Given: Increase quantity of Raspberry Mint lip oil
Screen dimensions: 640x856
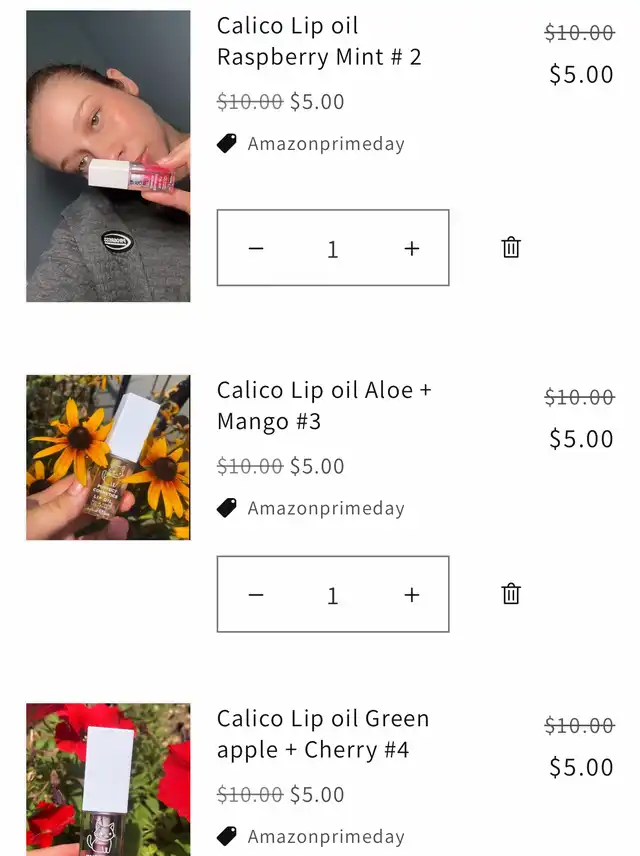Looking at the screenshot, I should pos(412,248).
